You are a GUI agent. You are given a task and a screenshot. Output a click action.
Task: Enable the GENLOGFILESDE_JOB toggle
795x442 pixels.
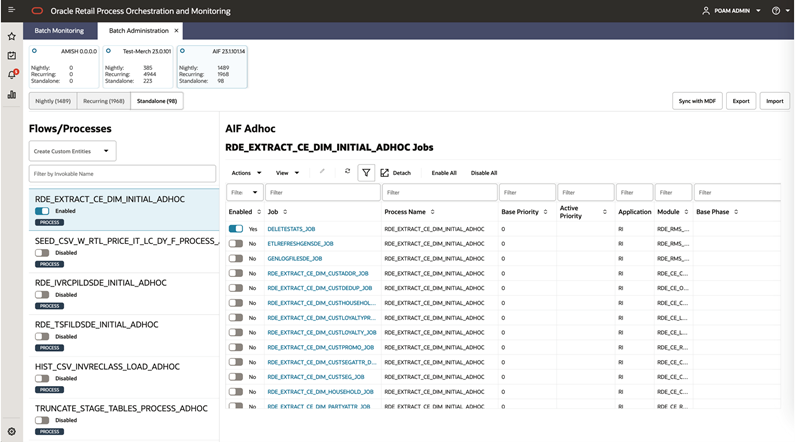[236, 259]
